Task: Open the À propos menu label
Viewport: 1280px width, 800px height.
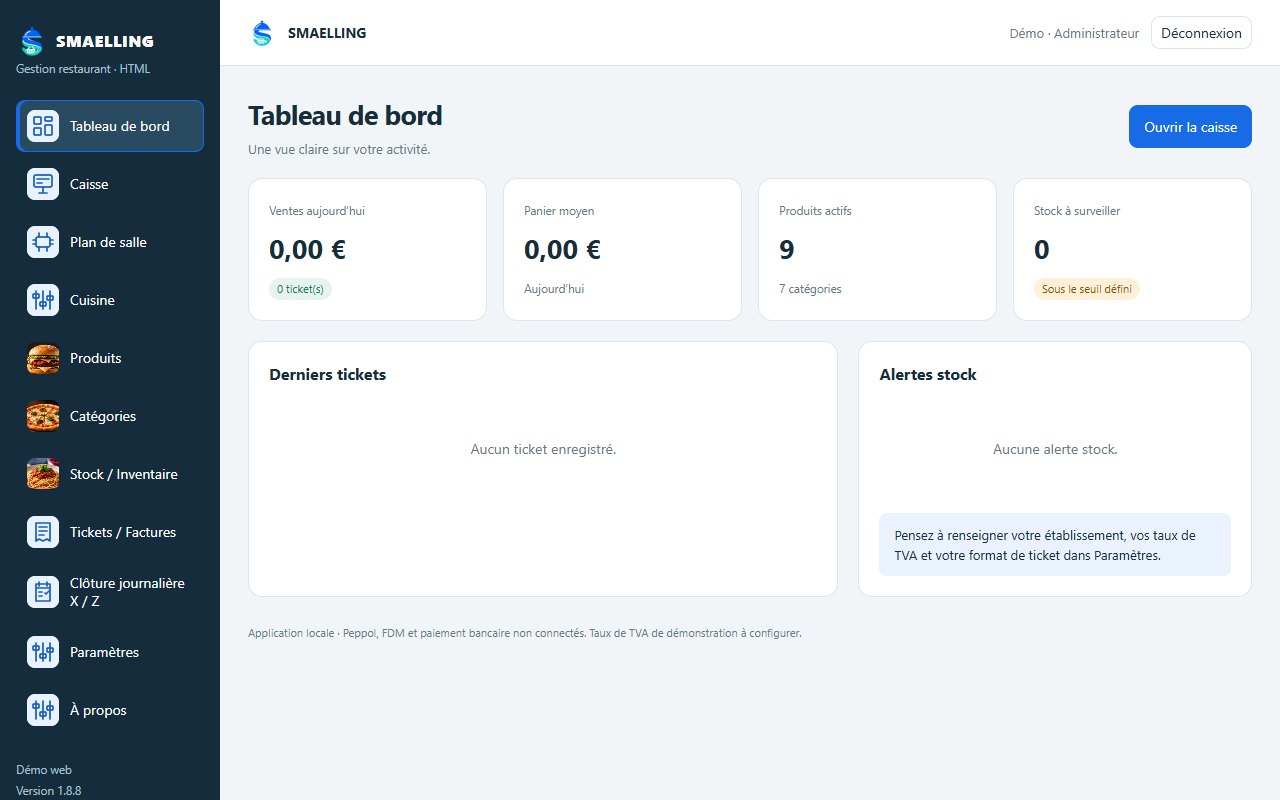Action: pos(98,710)
